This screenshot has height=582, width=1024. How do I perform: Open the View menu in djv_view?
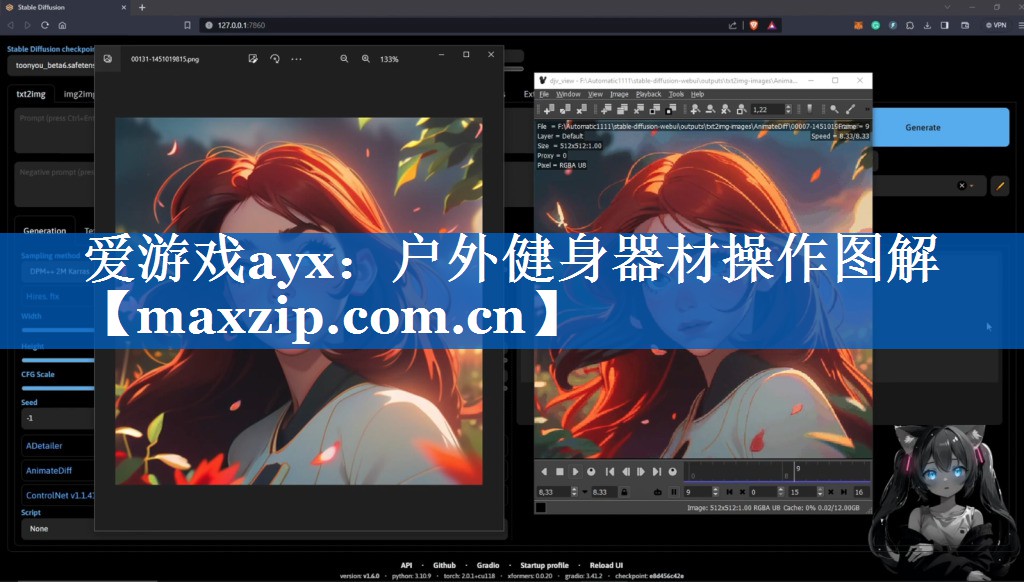(x=595, y=94)
